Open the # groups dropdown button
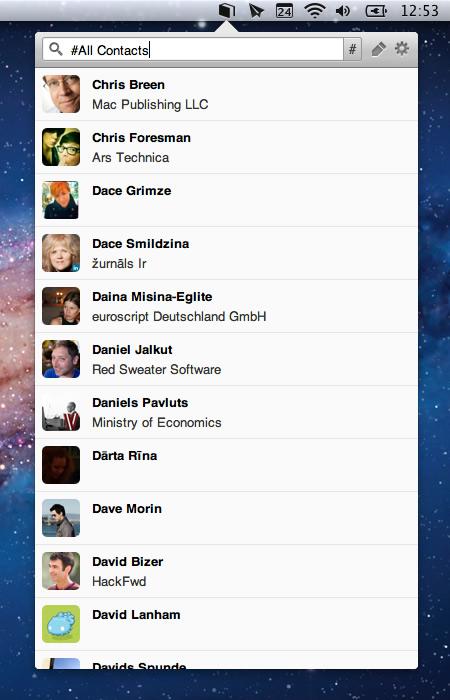 [x=352, y=49]
